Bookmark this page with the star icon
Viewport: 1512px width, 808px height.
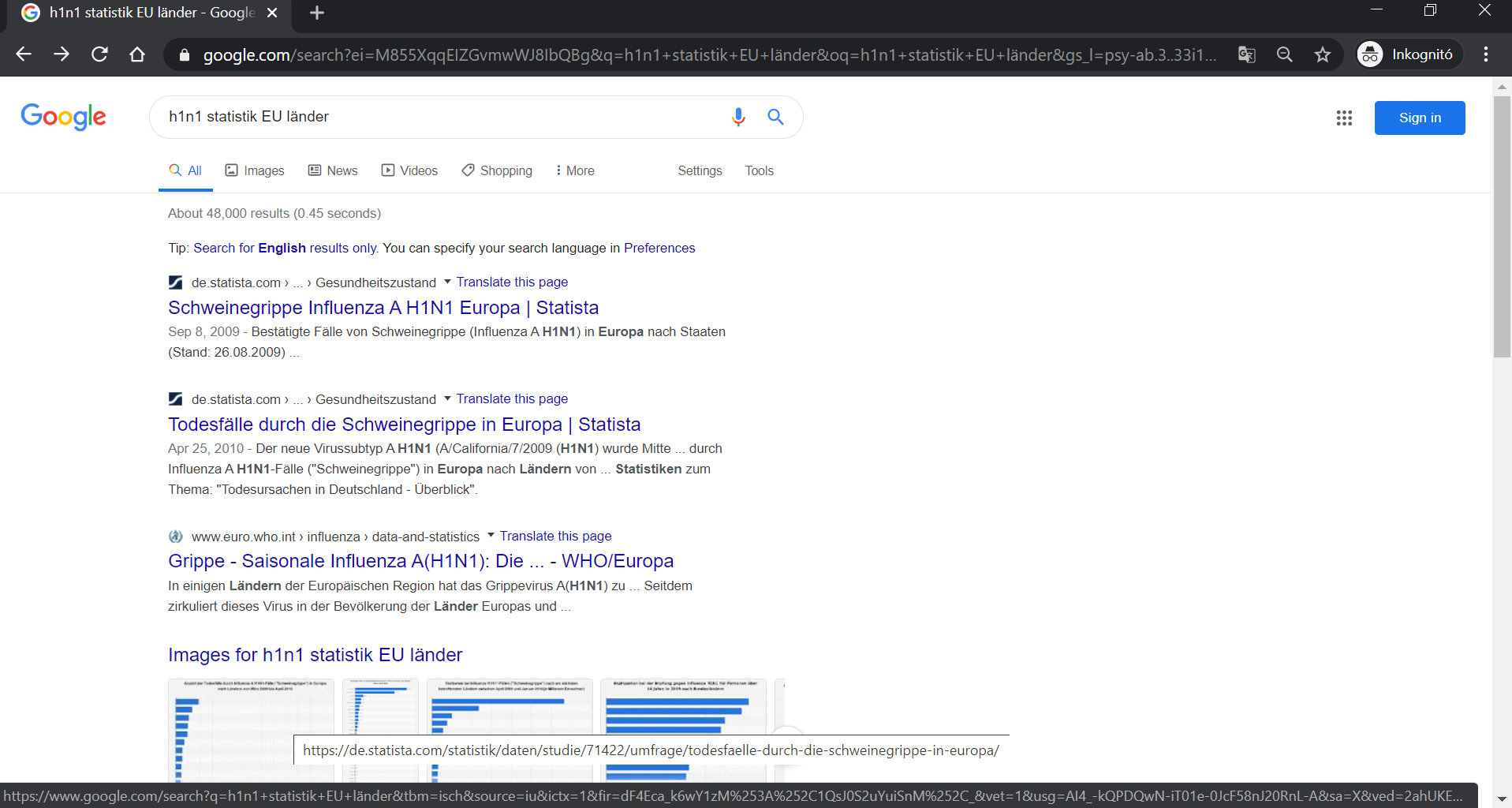(1323, 54)
